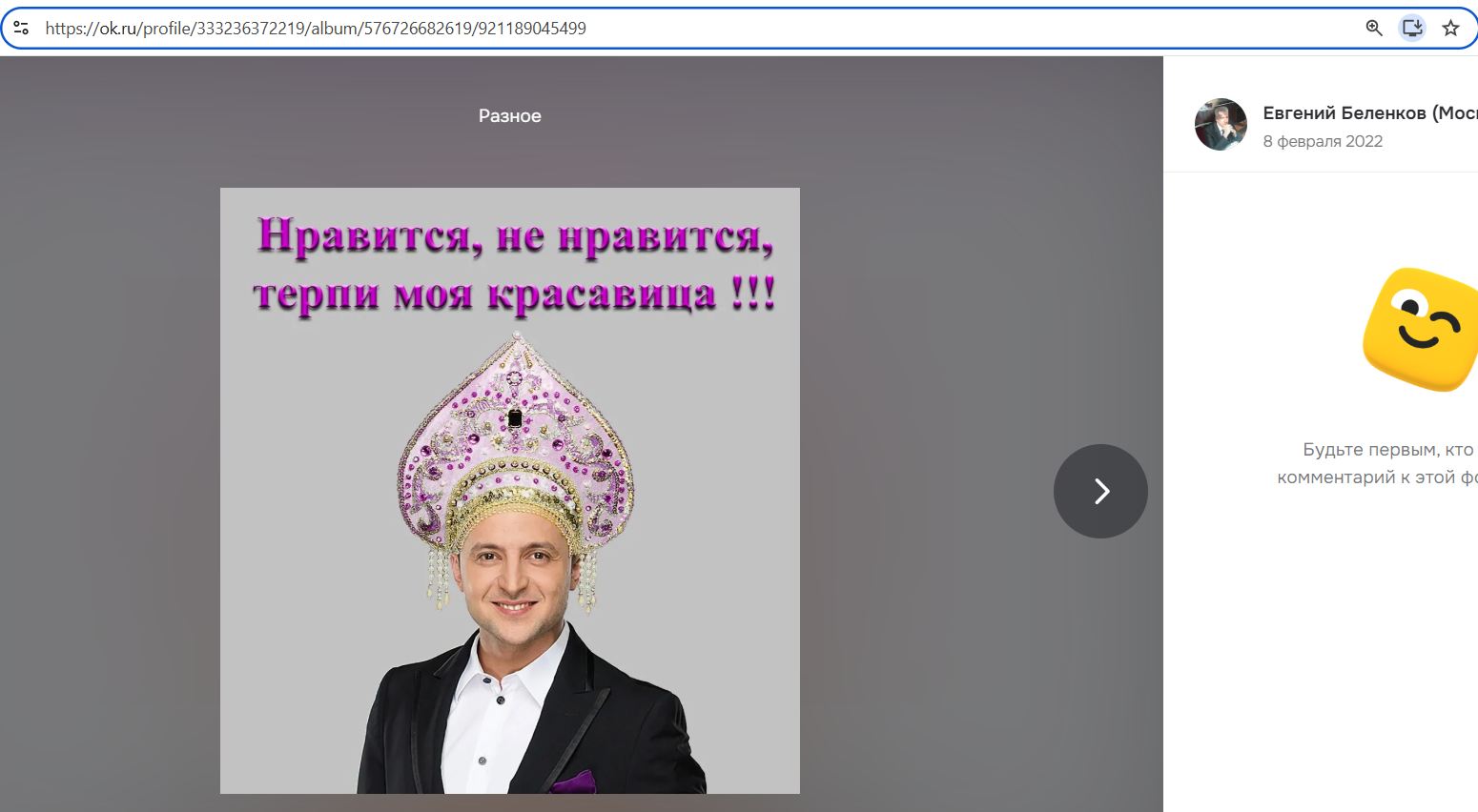The width and height of the screenshot is (1478, 812).
Task: Bookmark this page with the star icon
Action: point(1450,28)
